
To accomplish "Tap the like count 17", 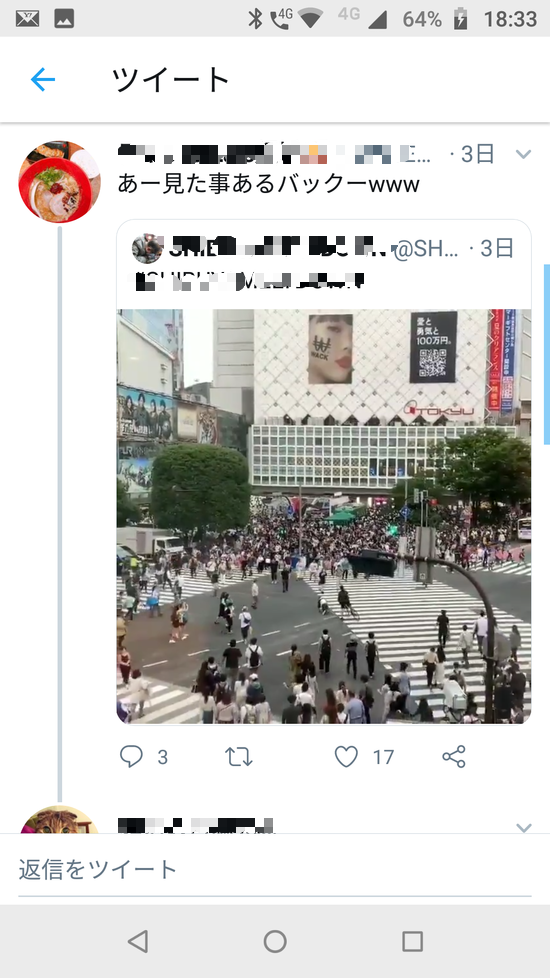I will point(384,757).
